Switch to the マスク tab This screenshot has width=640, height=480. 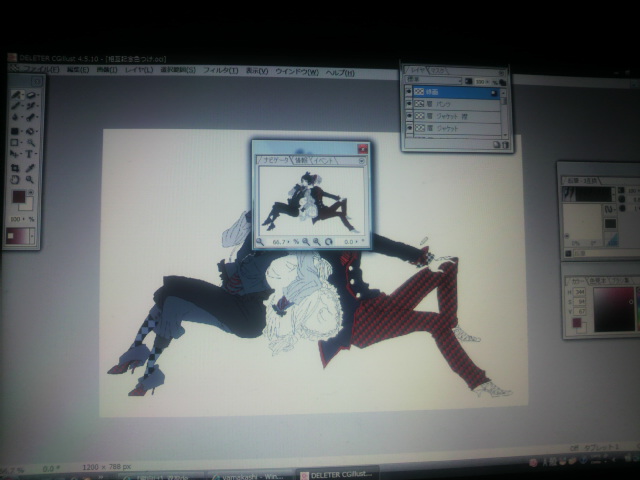(x=438, y=71)
